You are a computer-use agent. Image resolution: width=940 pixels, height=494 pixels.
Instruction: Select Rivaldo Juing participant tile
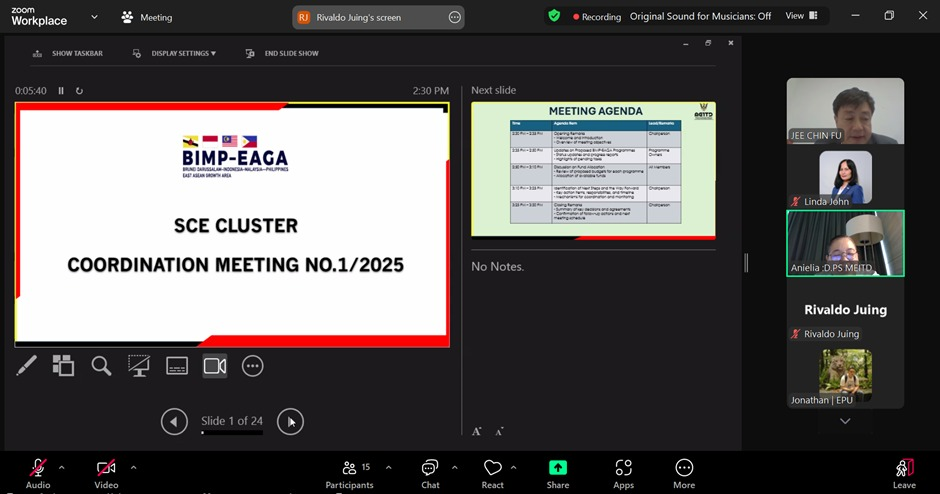tap(845, 310)
